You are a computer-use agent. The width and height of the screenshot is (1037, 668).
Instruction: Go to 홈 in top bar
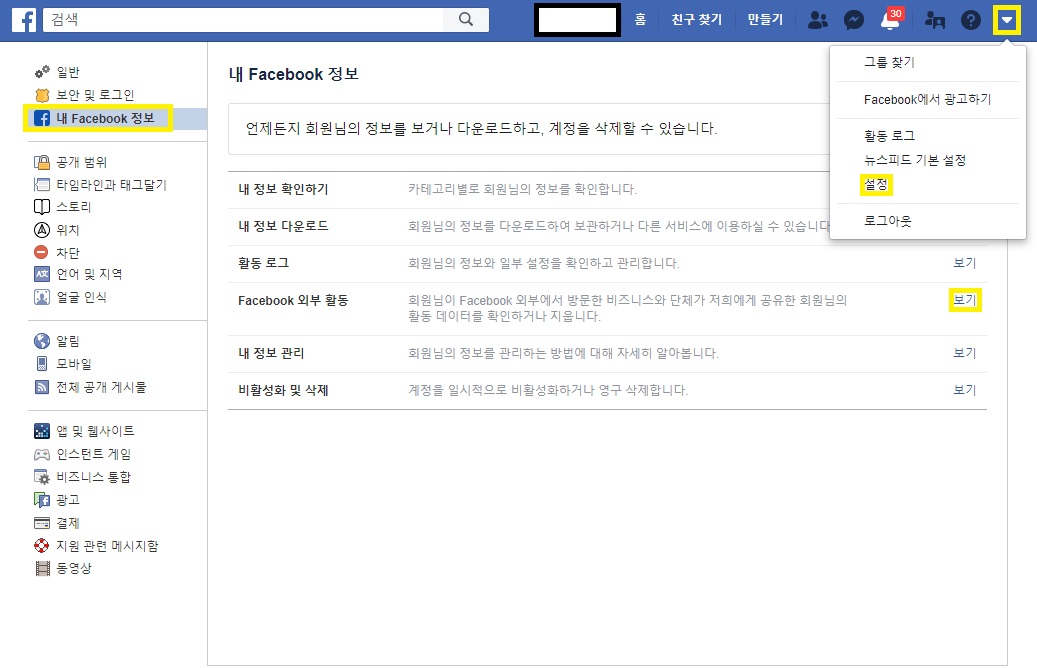(x=640, y=20)
